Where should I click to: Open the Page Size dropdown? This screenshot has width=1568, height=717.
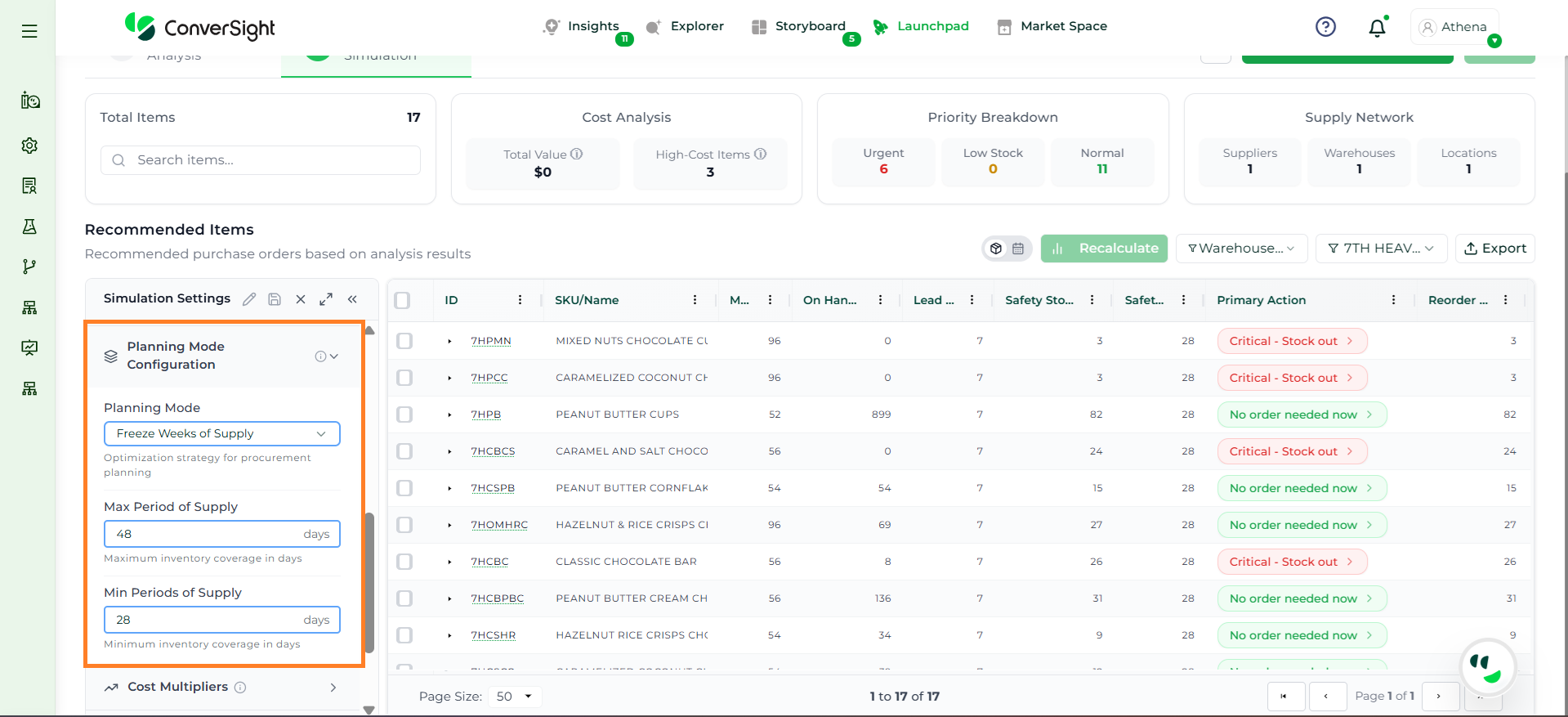click(514, 697)
